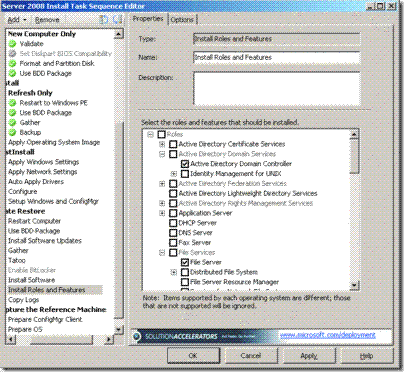404x372 pixels.
Task: Select the Properties tab
Action: 148,19
